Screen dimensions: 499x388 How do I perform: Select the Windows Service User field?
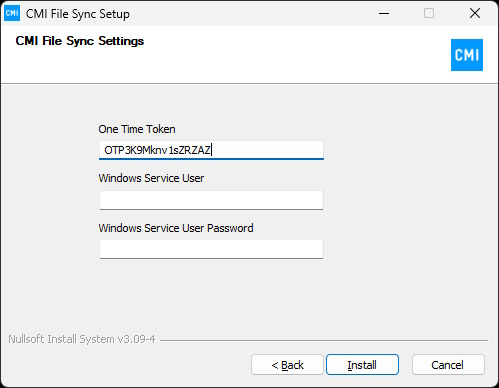tap(211, 200)
